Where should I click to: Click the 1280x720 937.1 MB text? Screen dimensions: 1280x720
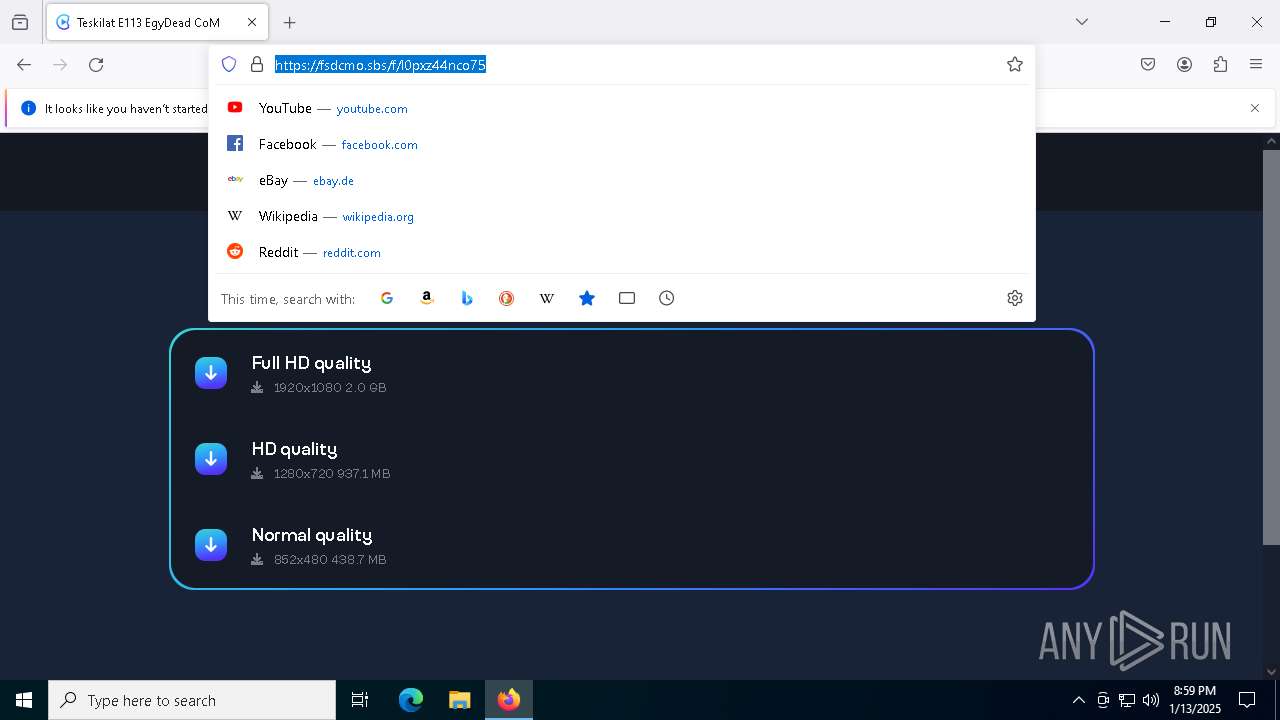click(x=332, y=474)
